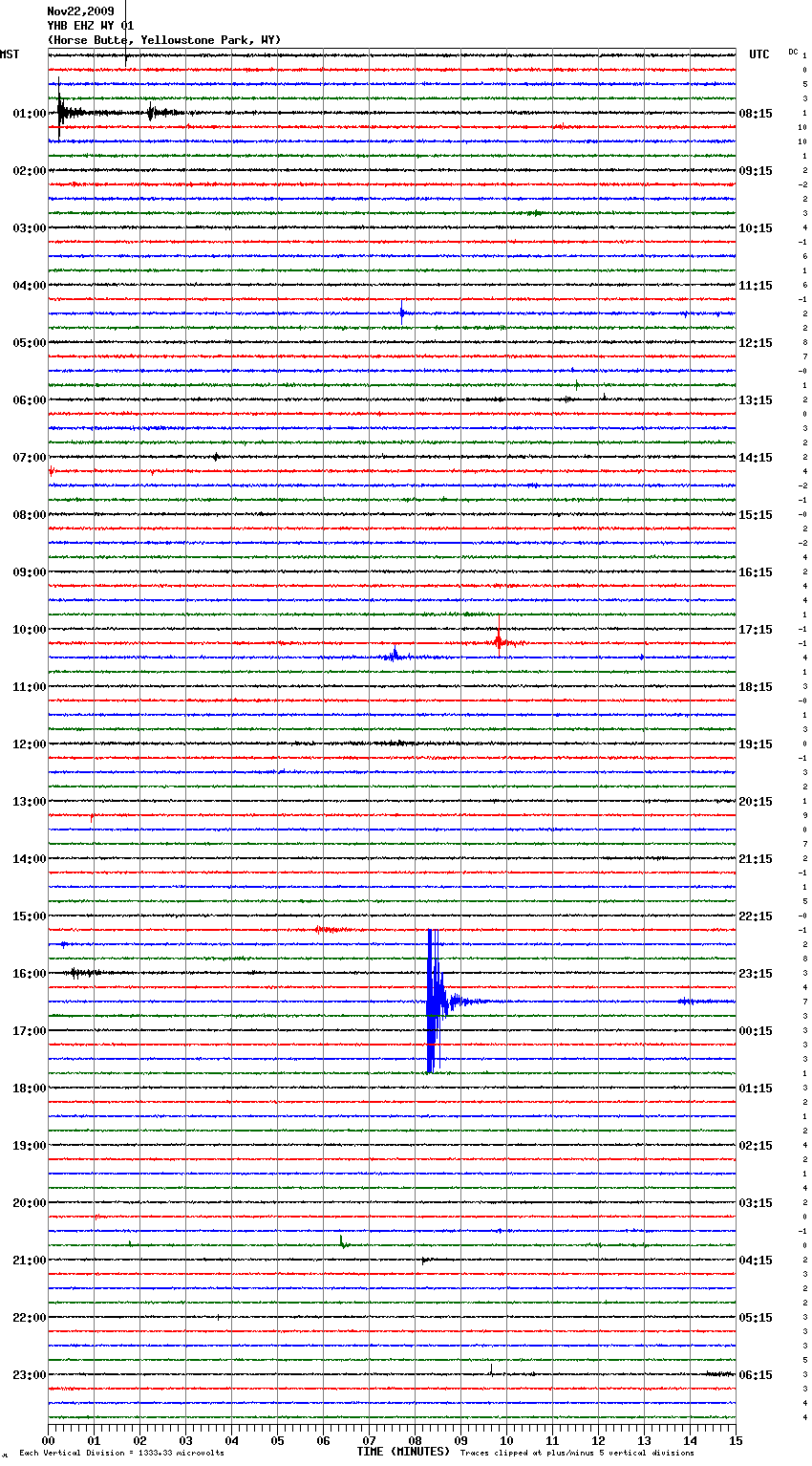Viewport: 812px width, 1466px height.
Task: Click the 09:15 UTC time label
Action: [x=756, y=171]
